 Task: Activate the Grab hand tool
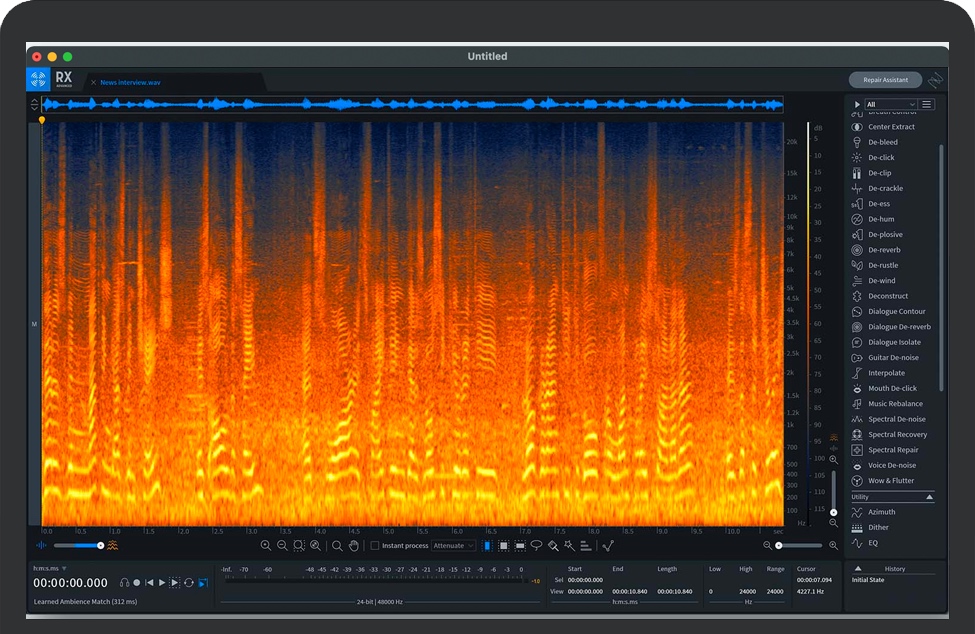353,546
